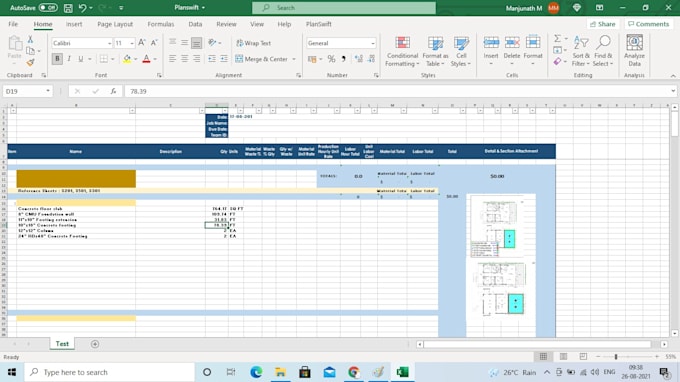Toggle Wrap Text
This screenshot has height=382, width=680.
pyautogui.click(x=254, y=43)
